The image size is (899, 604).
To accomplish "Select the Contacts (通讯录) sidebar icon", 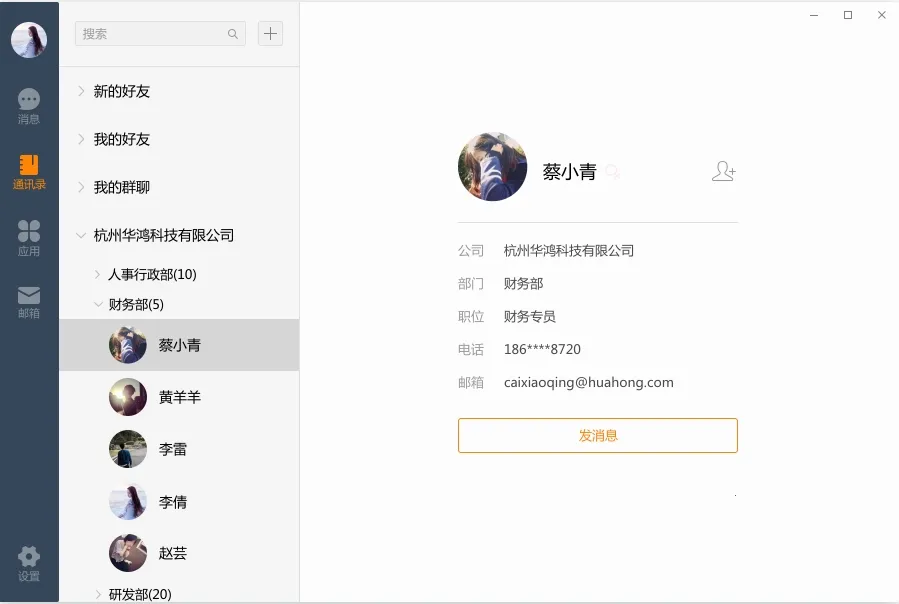I will pos(29,172).
